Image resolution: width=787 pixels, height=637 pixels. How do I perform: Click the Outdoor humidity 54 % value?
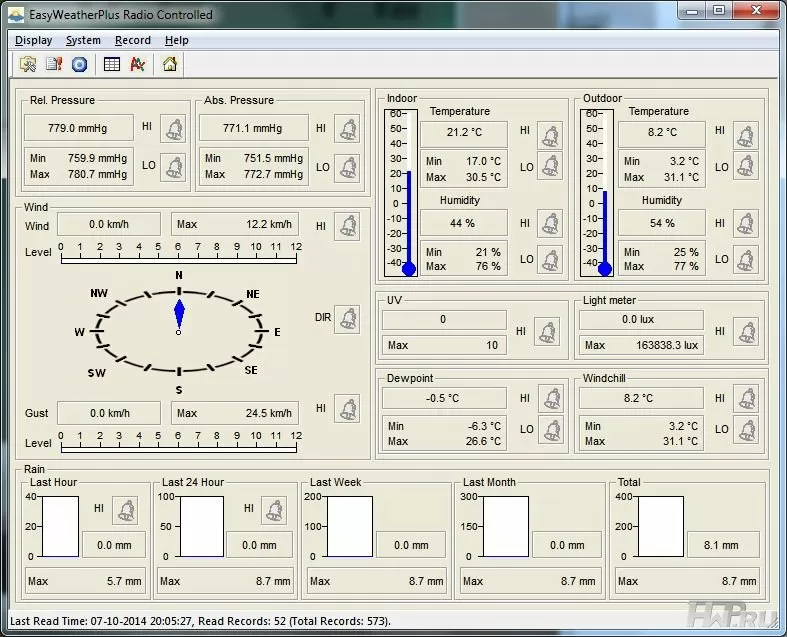click(662, 223)
